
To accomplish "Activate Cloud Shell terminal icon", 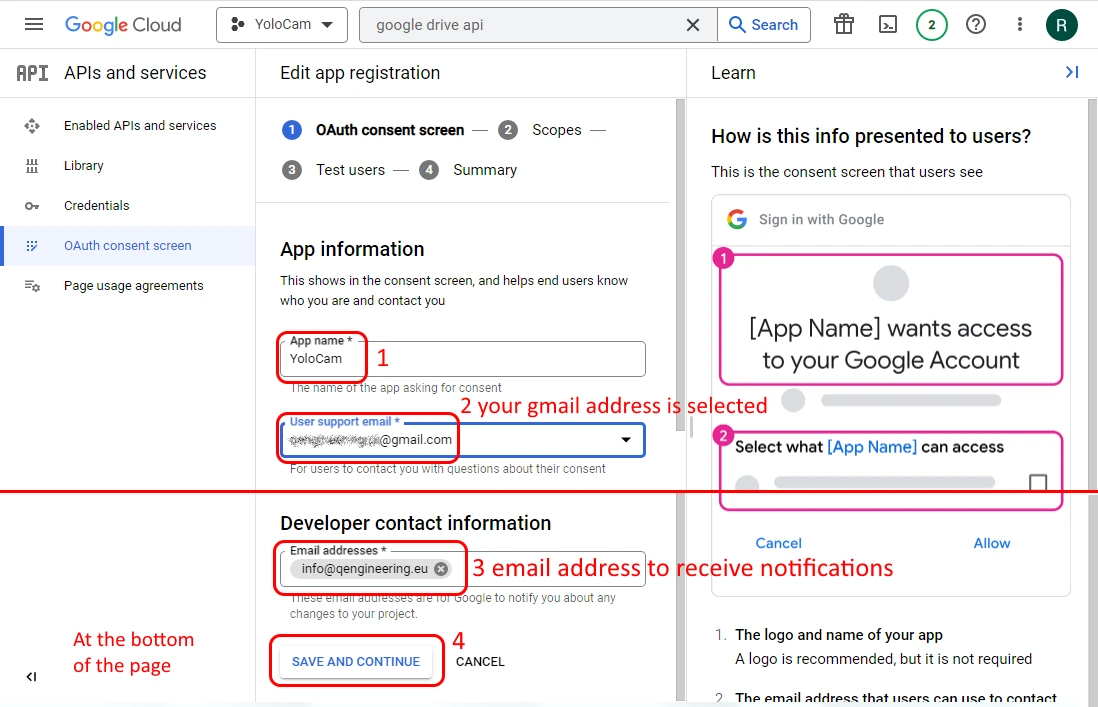I will click(888, 24).
